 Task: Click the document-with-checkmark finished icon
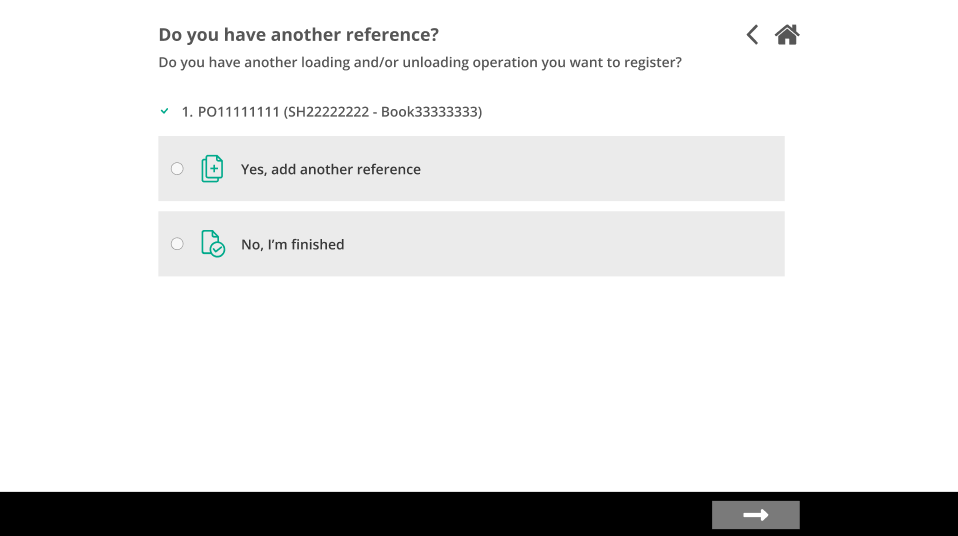tap(213, 244)
